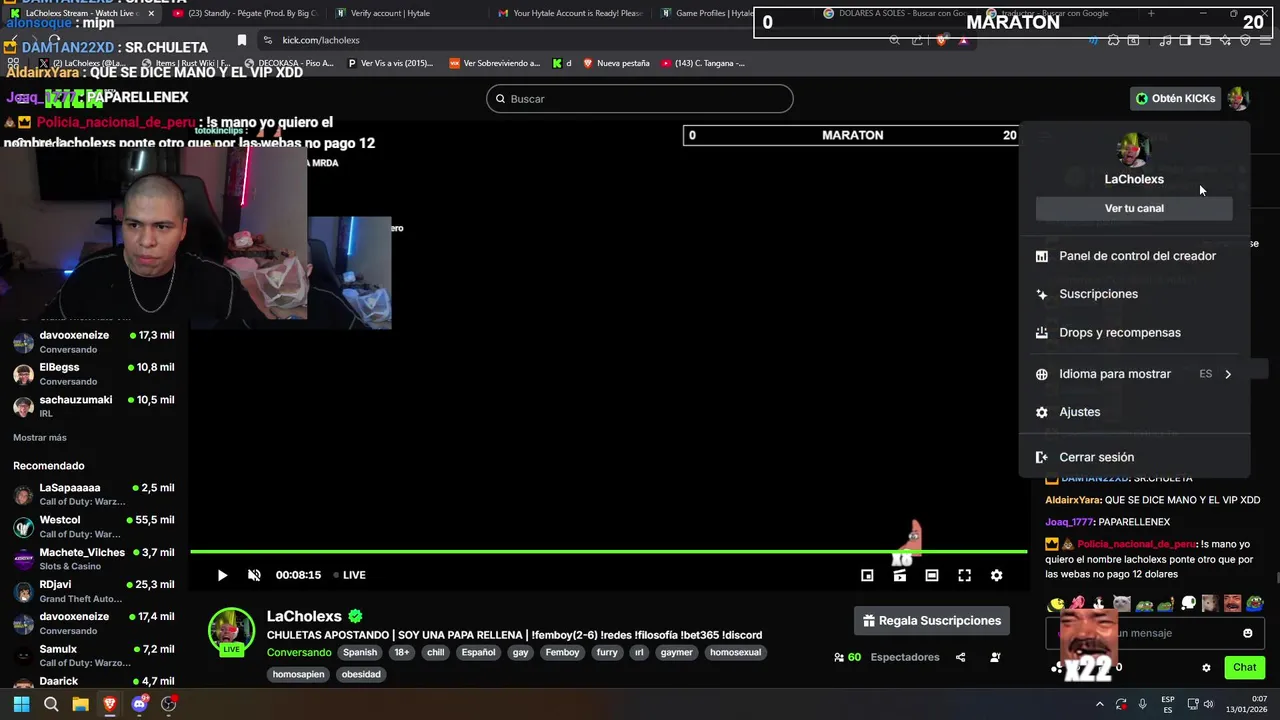Open Machete_Vilches channel in sidebar
The height and width of the screenshot is (720, 1280).
[x=95, y=559]
